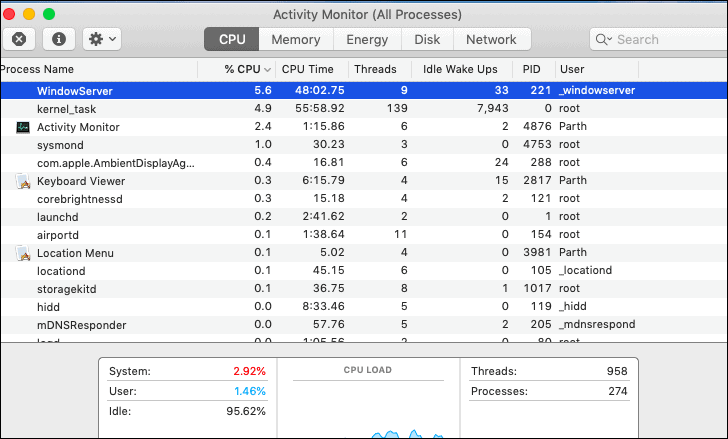
Task: Sort by CPU Time column header
Action: [x=307, y=69]
